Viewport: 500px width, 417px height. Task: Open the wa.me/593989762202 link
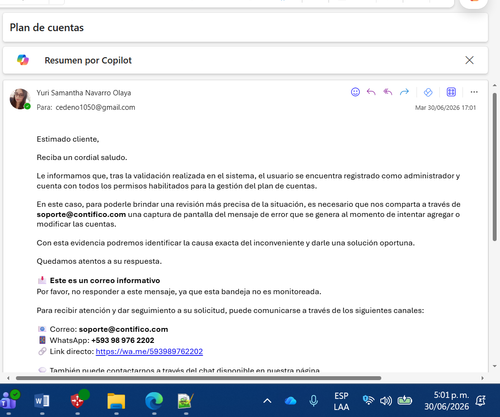point(149,351)
